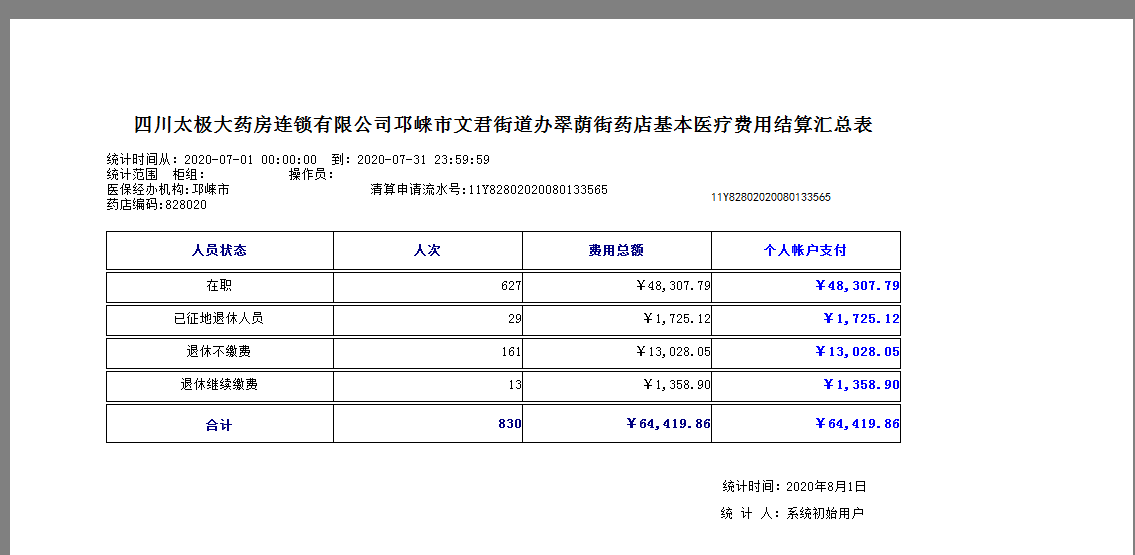Click the black ¥1,358.90 total cost cell
The image size is (1135, 555).
(617, 386)
